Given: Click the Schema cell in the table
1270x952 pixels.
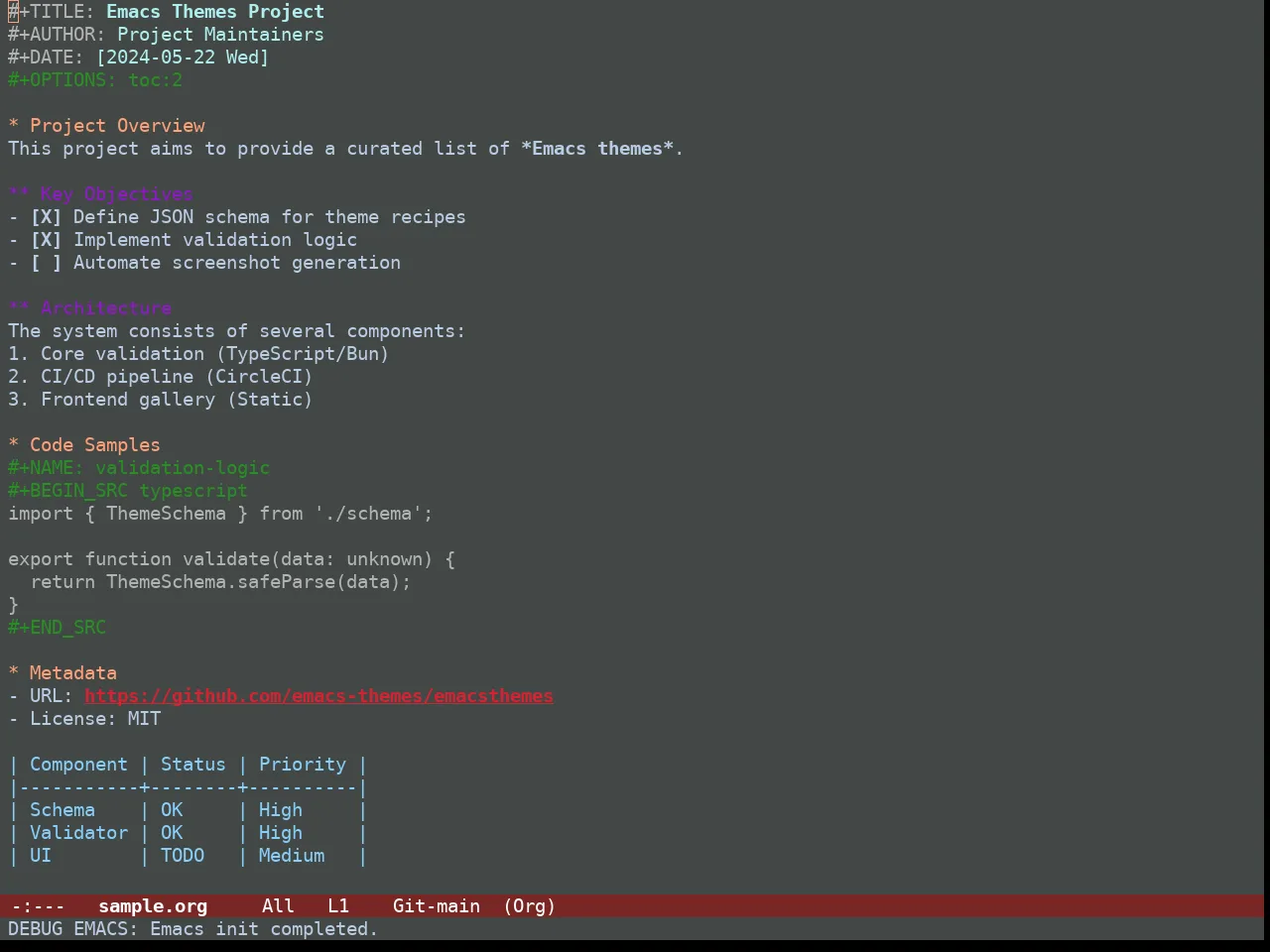Looking at the screenshot, I should (63, 810).
